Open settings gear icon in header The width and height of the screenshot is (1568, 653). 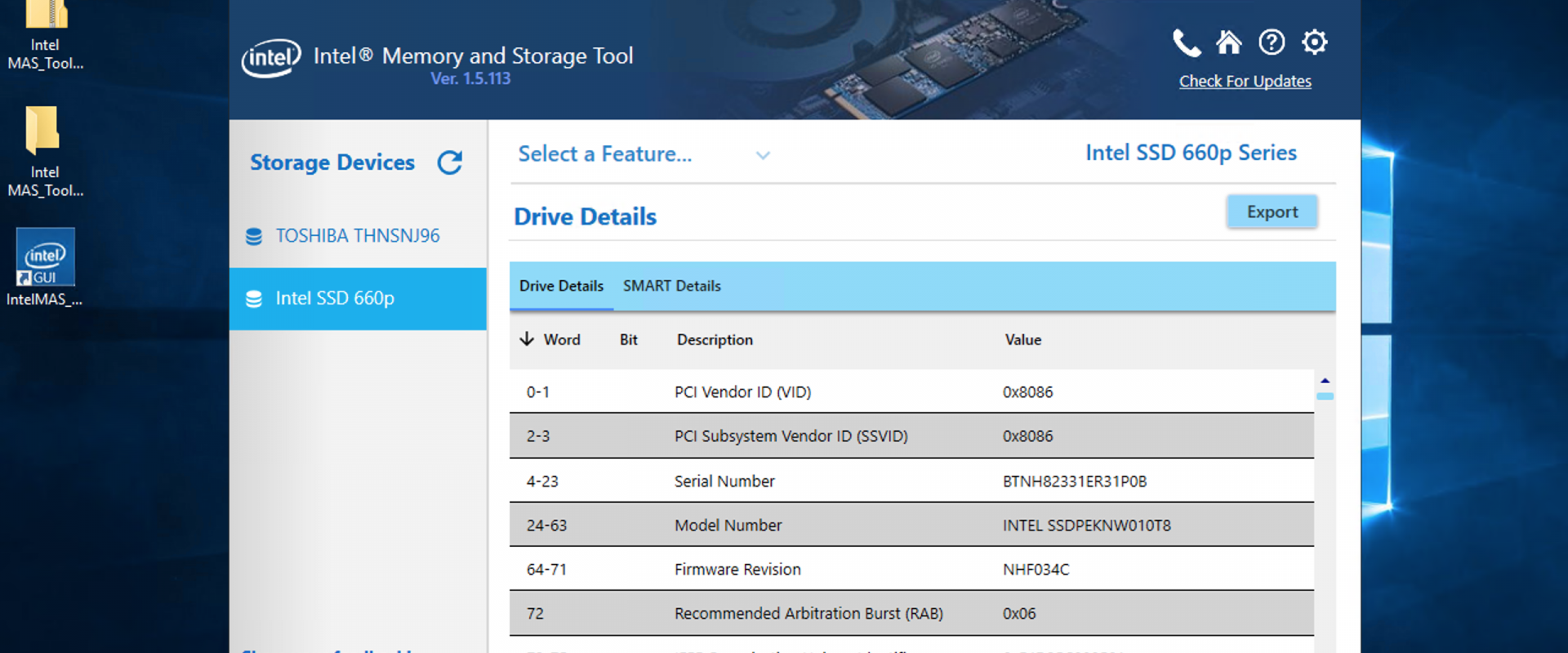[1315, 42]
